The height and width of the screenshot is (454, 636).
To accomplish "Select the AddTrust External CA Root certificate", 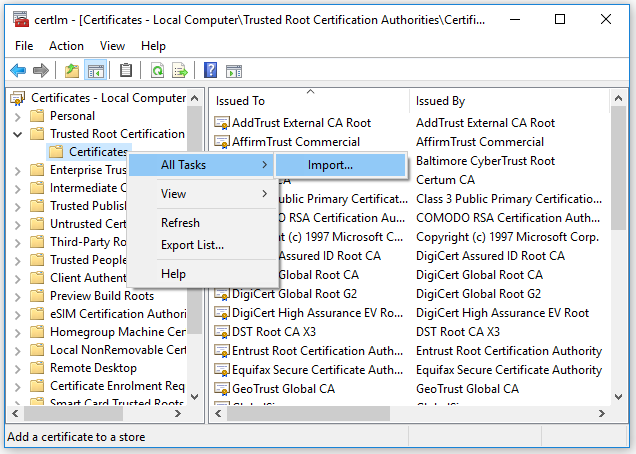I will pyautogui.click(x=300, y=123).
